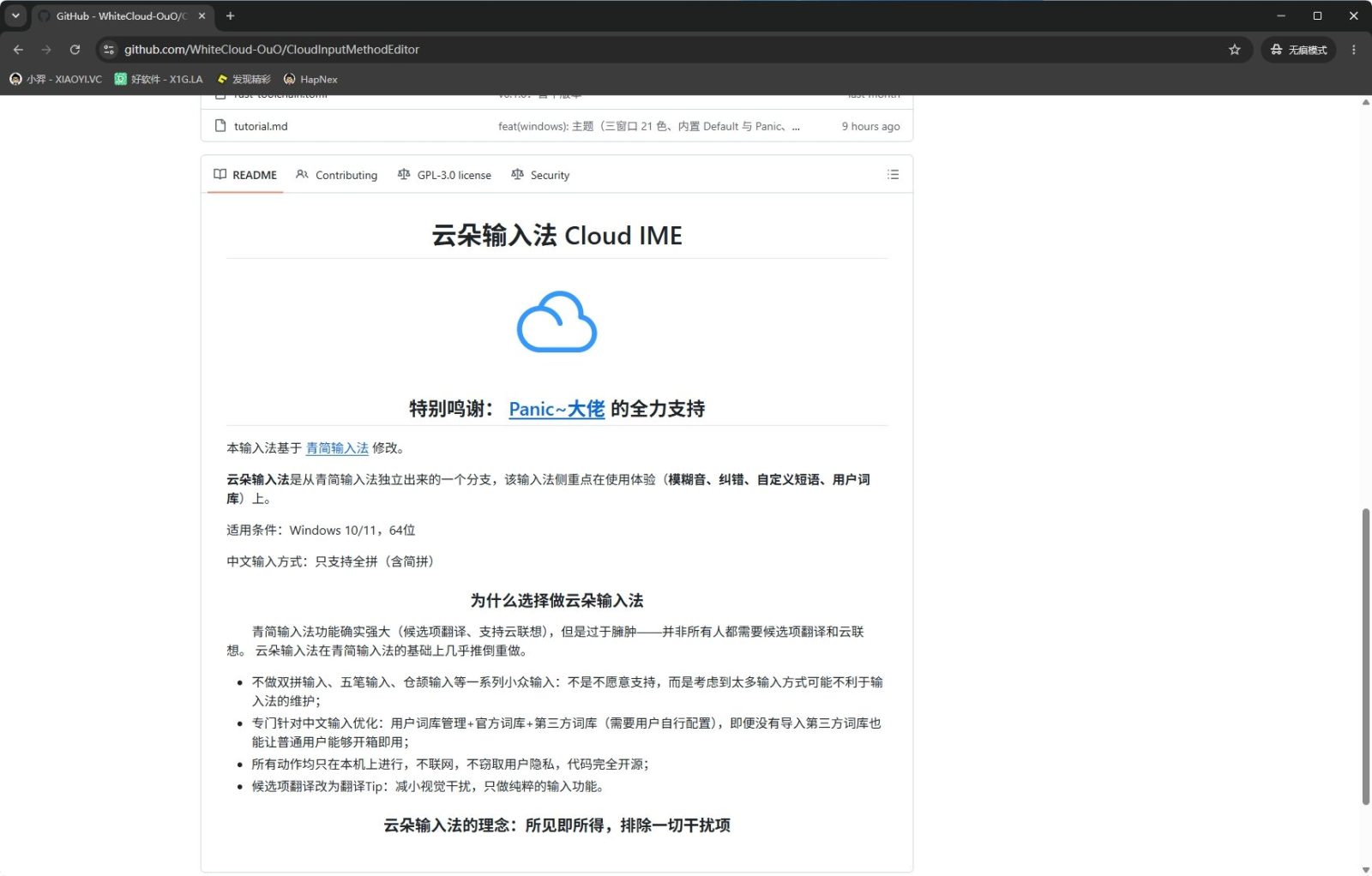
Task: Reload the GitHub page
Action: (75, 50)
